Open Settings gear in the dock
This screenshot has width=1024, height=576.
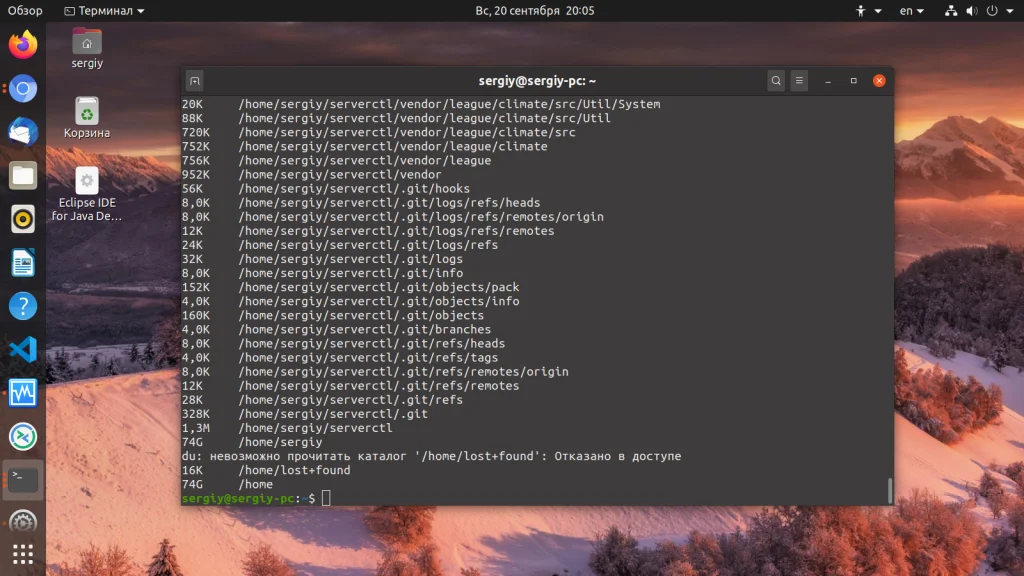[23, 522]
